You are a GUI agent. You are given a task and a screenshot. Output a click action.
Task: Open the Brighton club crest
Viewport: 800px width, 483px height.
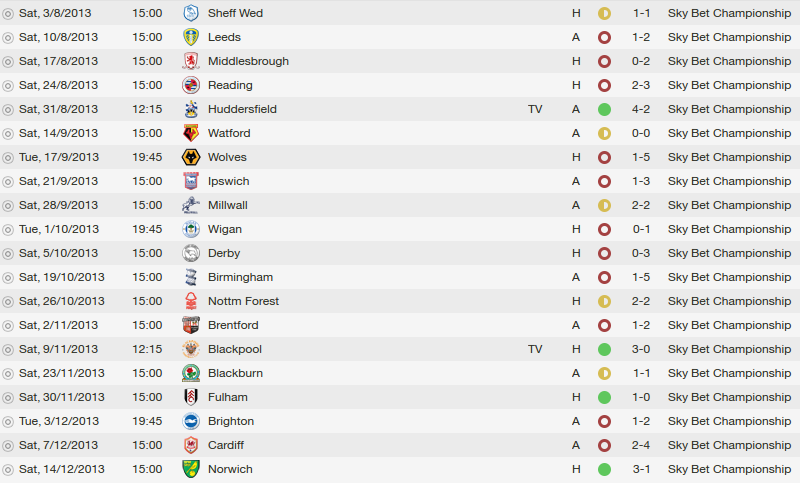coord(191,421)
